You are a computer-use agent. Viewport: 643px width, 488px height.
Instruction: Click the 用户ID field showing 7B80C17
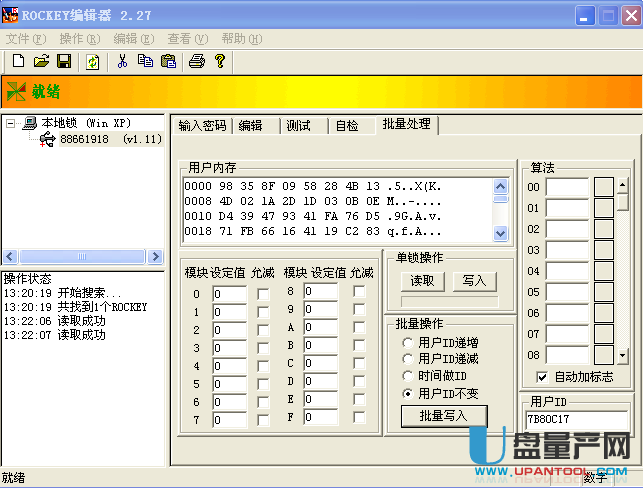pyautogui.click(x=576, y=420)
